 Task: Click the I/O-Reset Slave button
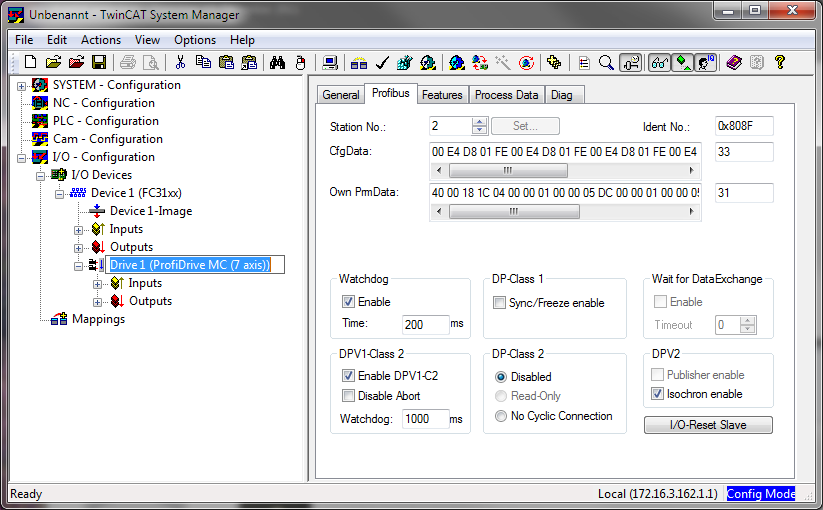pos(708,425)
